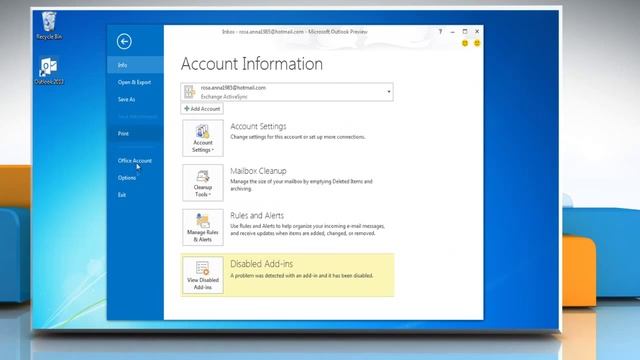Open Office Account page

tap(136, 160)
